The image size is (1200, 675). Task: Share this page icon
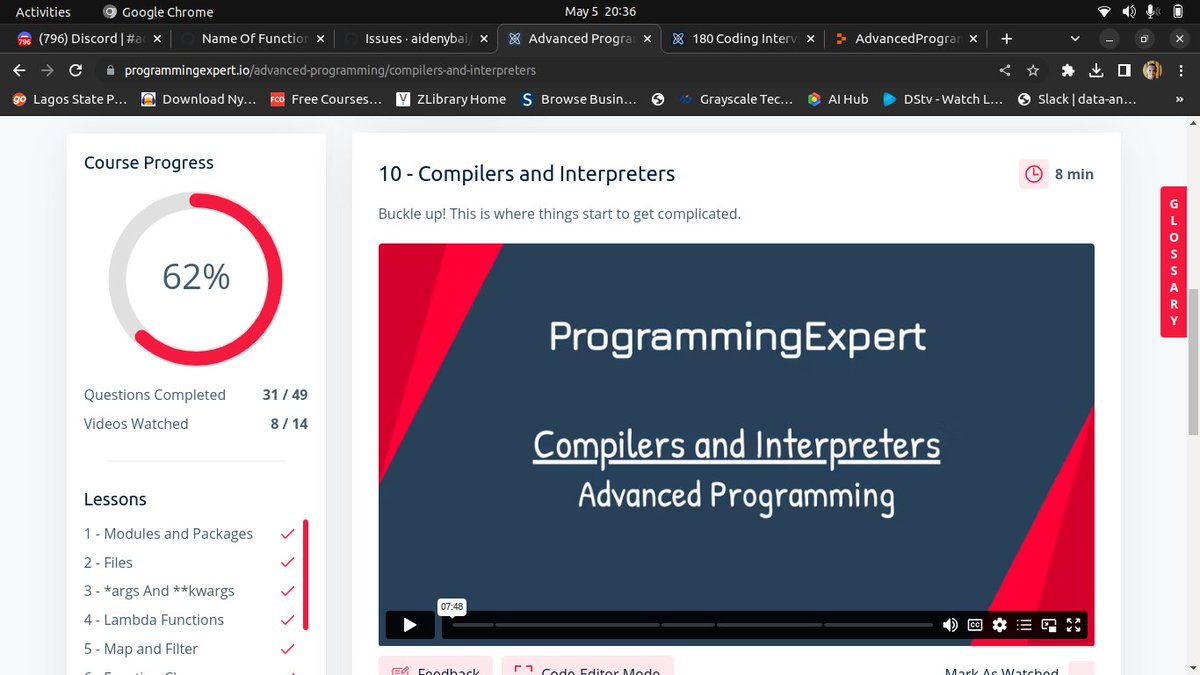1005,71
